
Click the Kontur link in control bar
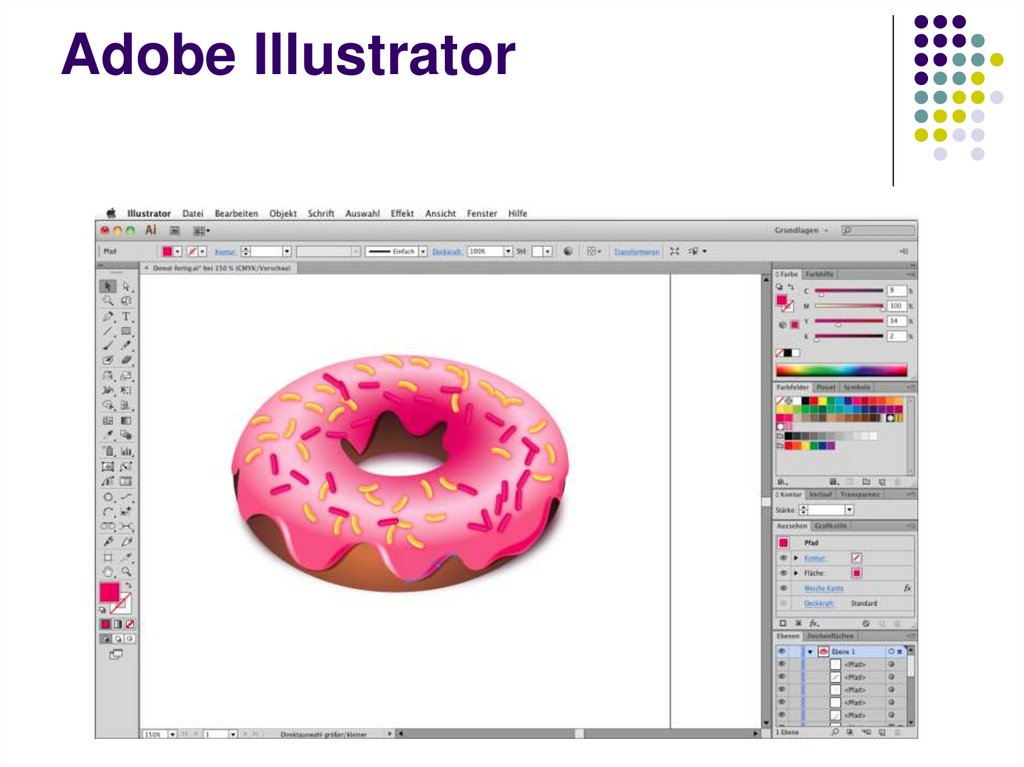(x=225, y=252)
